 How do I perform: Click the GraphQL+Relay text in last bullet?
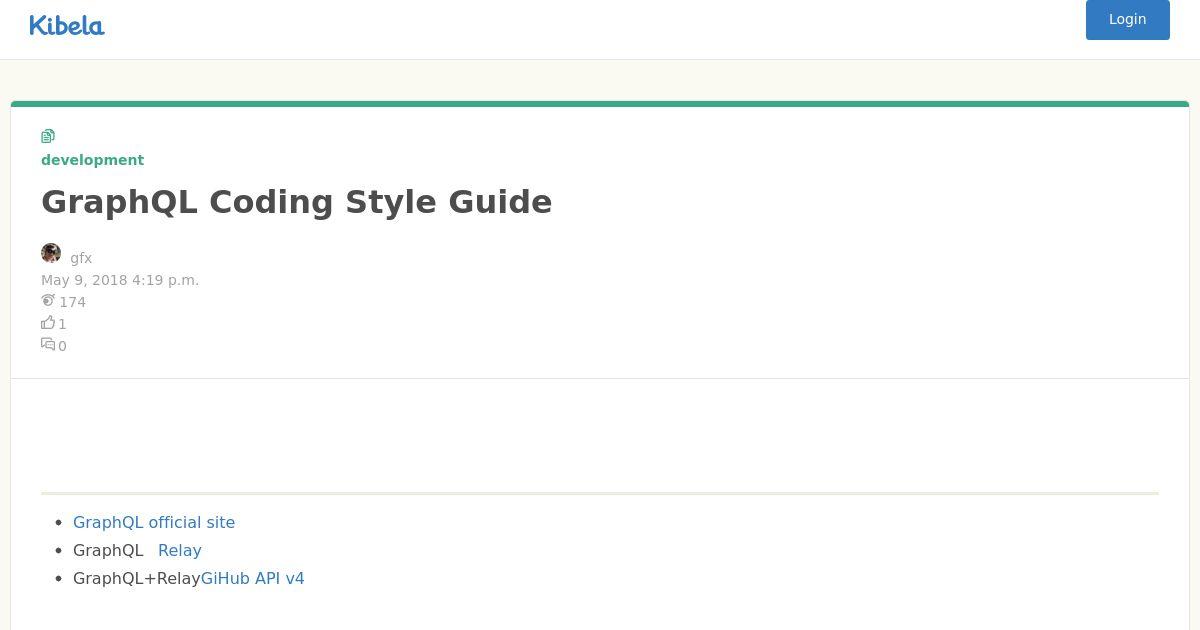pyautogui.click(x=137, y=578)
